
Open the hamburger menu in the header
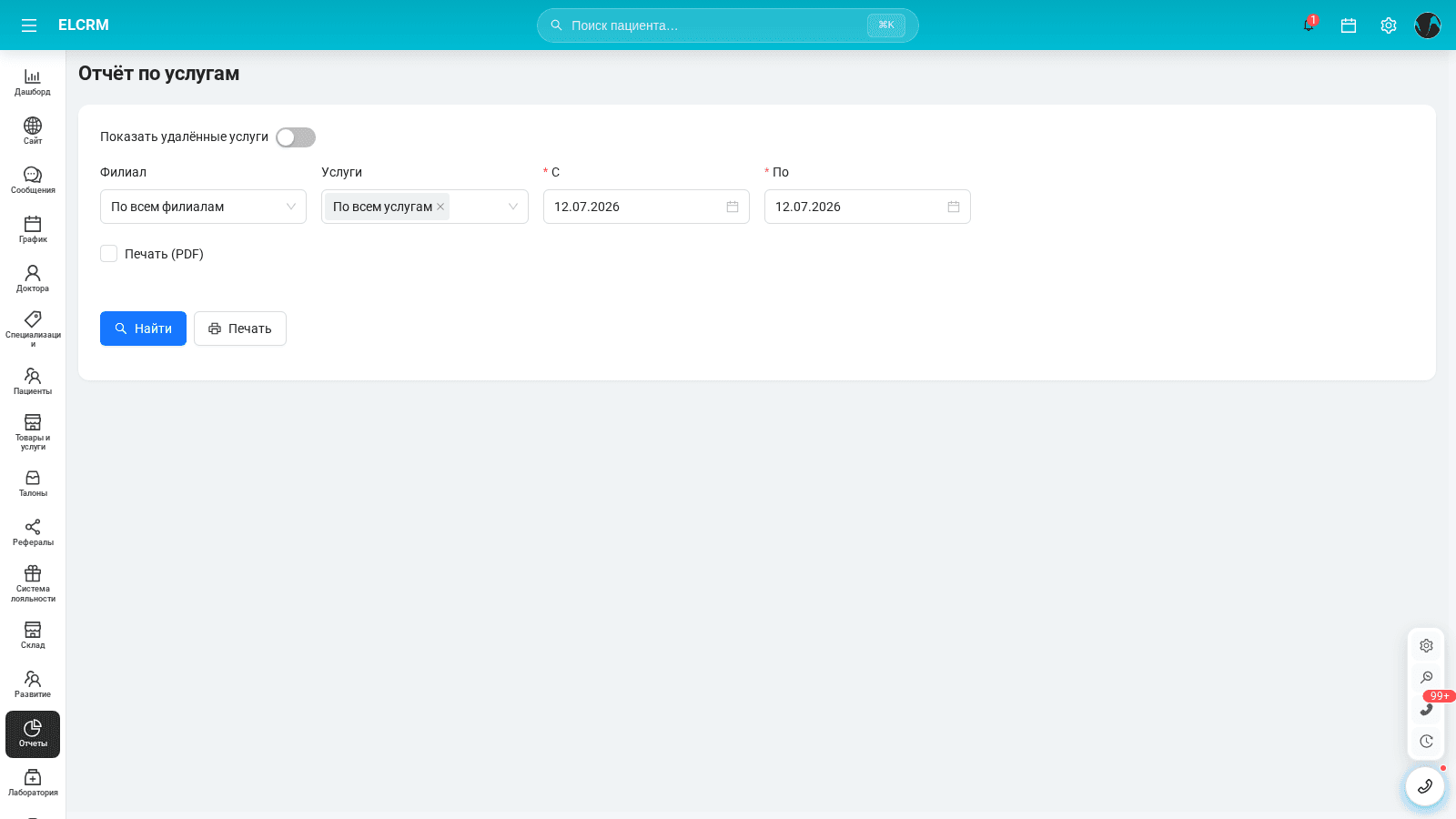[x=29, y=25]
